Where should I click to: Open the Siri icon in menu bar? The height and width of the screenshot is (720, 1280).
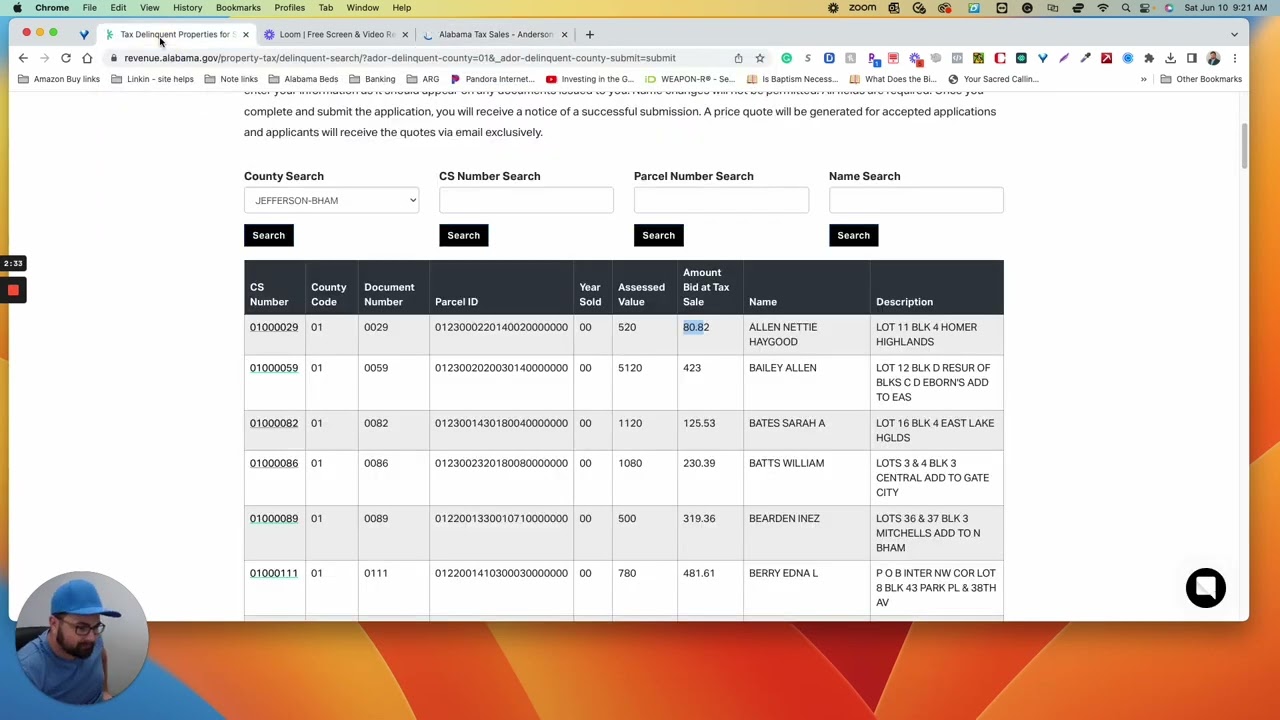1169,8
